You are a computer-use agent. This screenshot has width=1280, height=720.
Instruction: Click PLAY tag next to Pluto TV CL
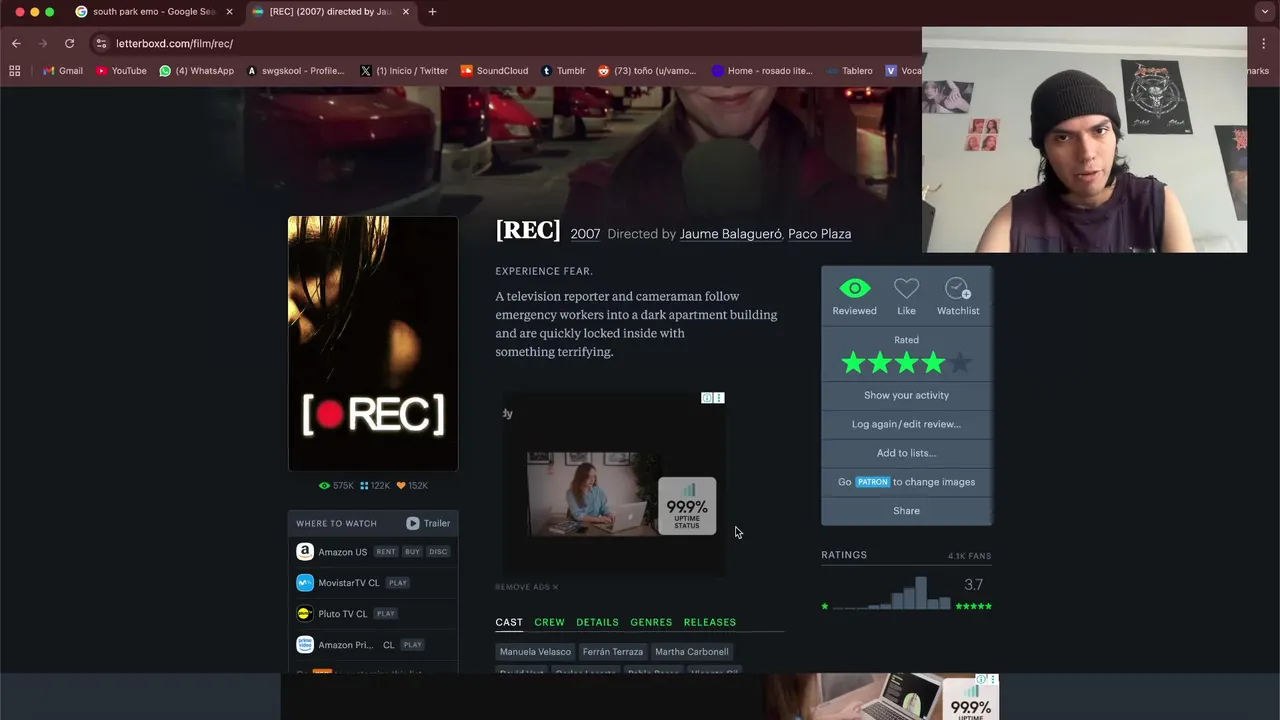386,614
